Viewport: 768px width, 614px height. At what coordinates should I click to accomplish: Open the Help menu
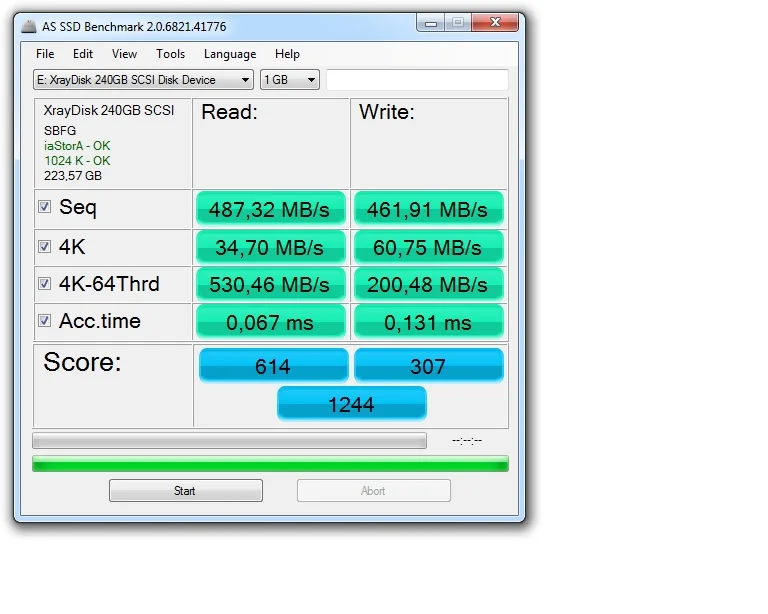(x=288, y=54)
